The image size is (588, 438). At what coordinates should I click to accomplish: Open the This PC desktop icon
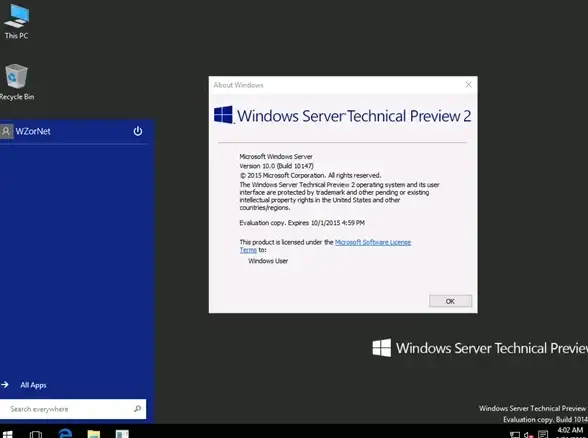click(x=16, y=21)
